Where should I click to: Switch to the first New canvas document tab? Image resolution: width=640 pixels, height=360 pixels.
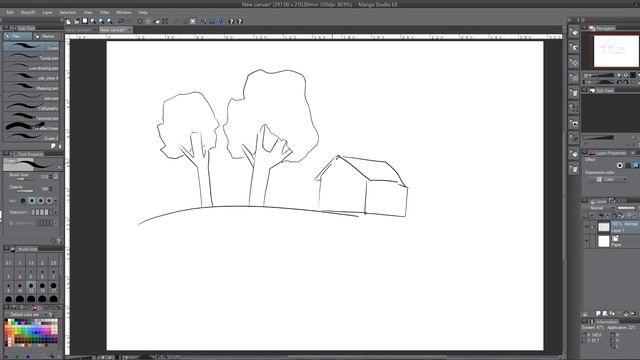[x=81, y=30]
